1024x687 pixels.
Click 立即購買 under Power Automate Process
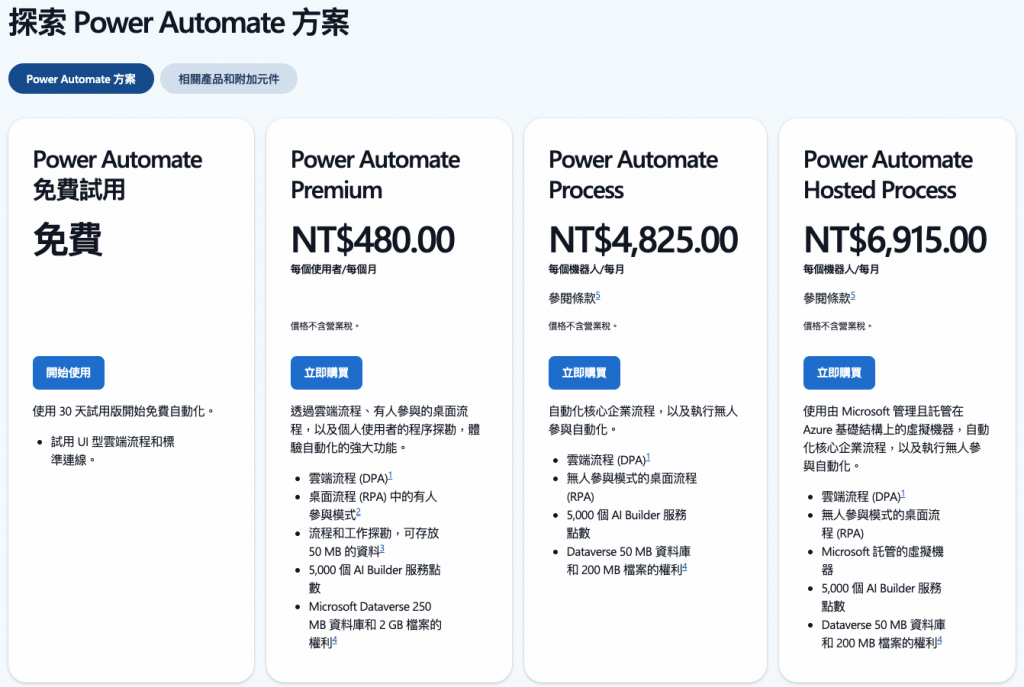pos(584,373)
